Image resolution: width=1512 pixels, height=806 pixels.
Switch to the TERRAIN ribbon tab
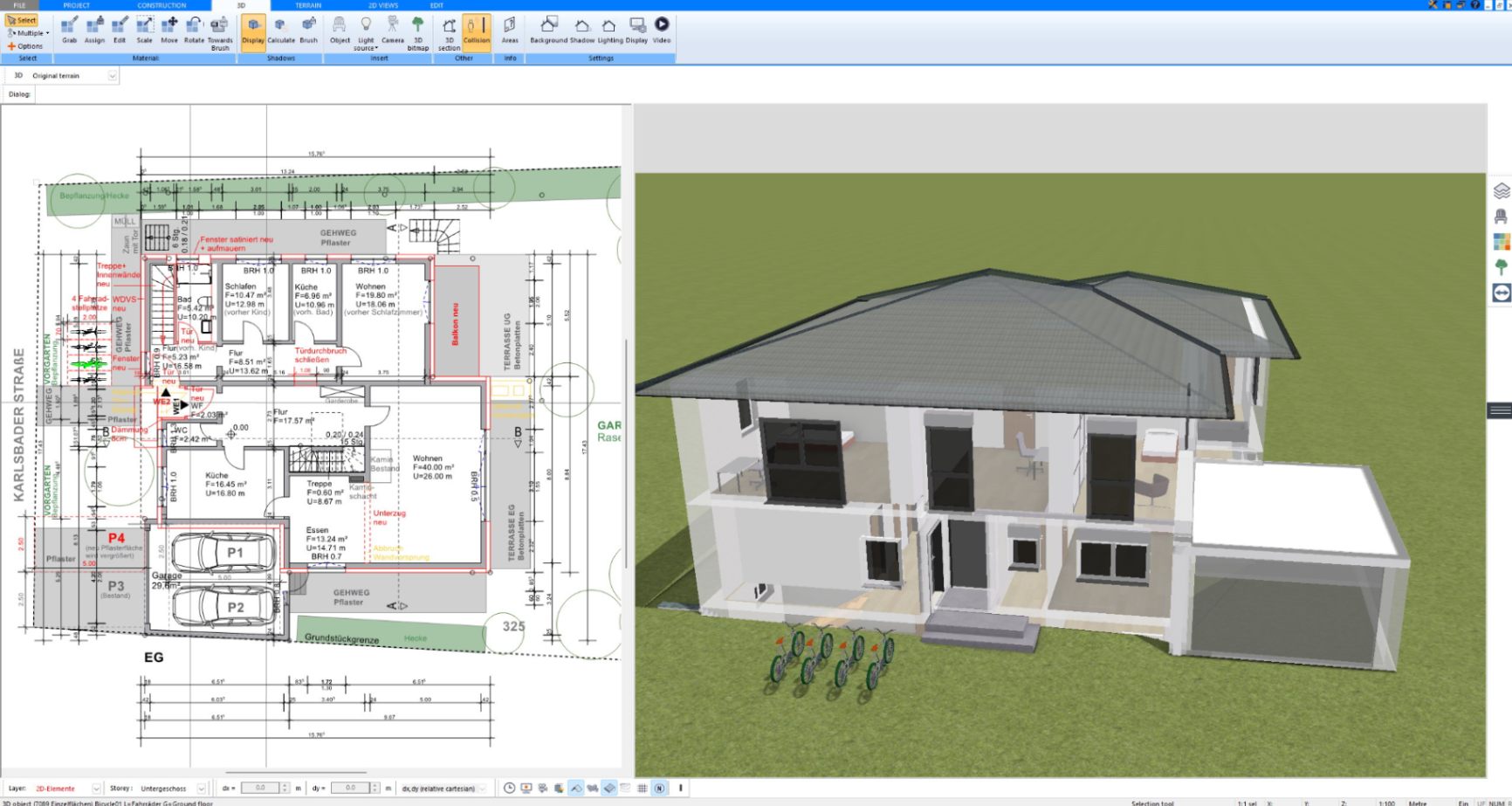[x=308, y=5]
